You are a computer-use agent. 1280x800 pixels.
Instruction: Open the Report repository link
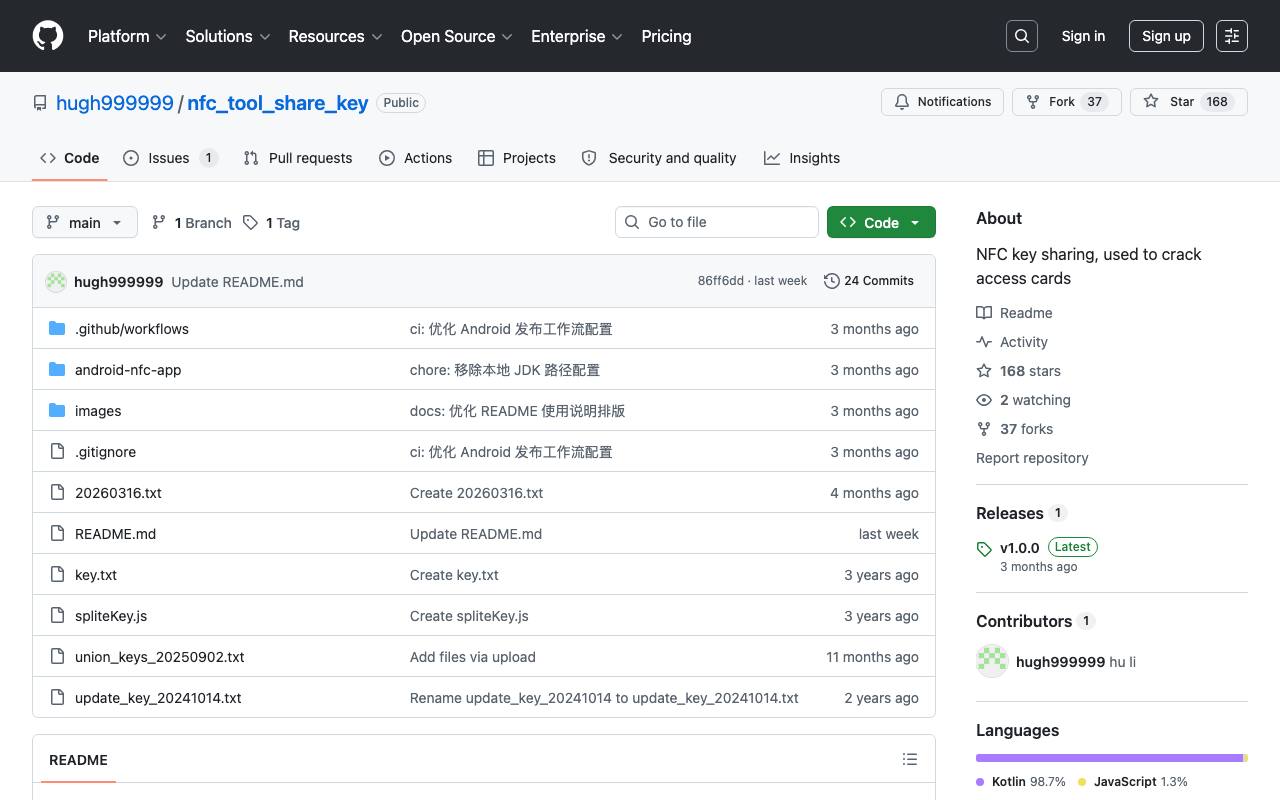point(1032,458)
